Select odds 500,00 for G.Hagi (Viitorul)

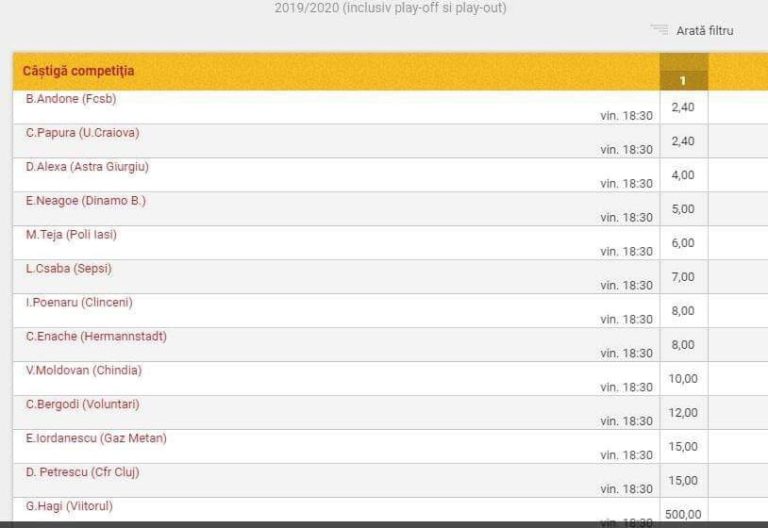pyautogui.click(x=683, y=514)
